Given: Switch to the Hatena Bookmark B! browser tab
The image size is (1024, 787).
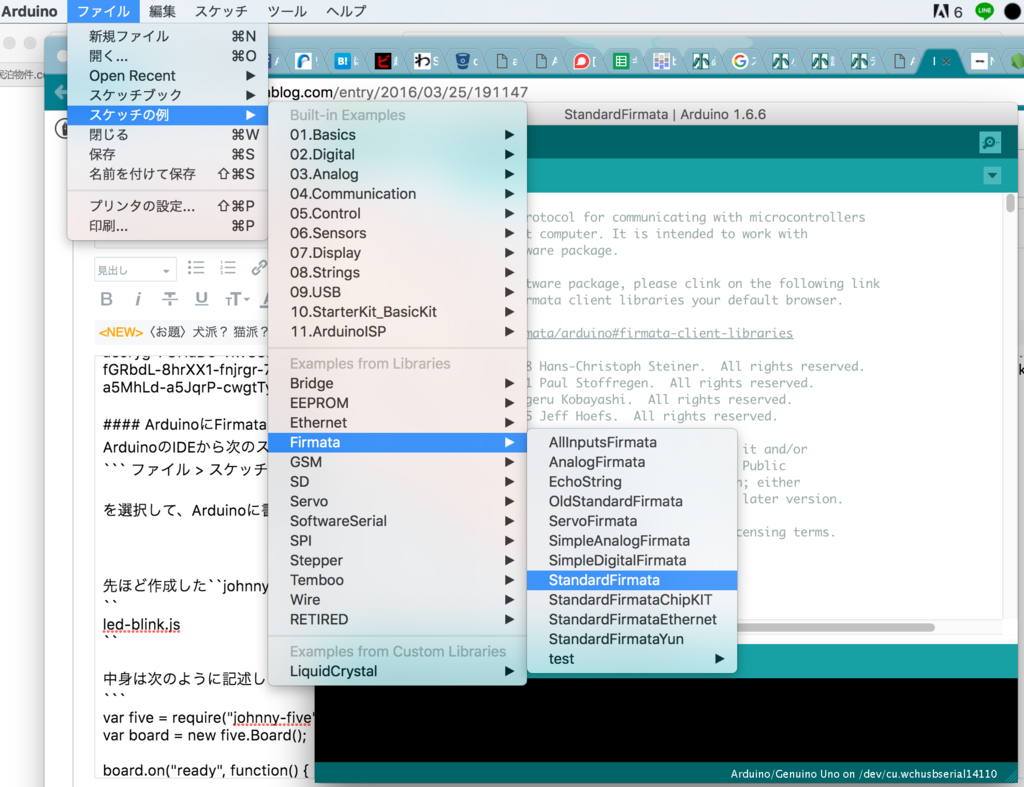Looking at the screenshot, I should (342, 61).
